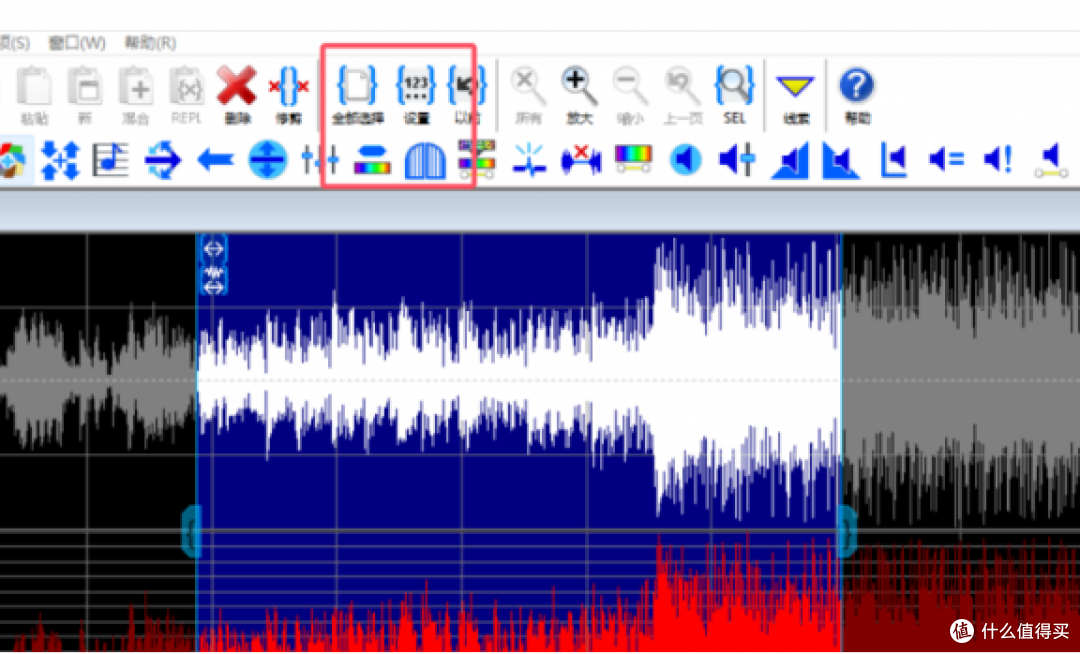Click the SEL zoom selection button
Screen dimensions: 1080x654
click(x=735, y=96)
